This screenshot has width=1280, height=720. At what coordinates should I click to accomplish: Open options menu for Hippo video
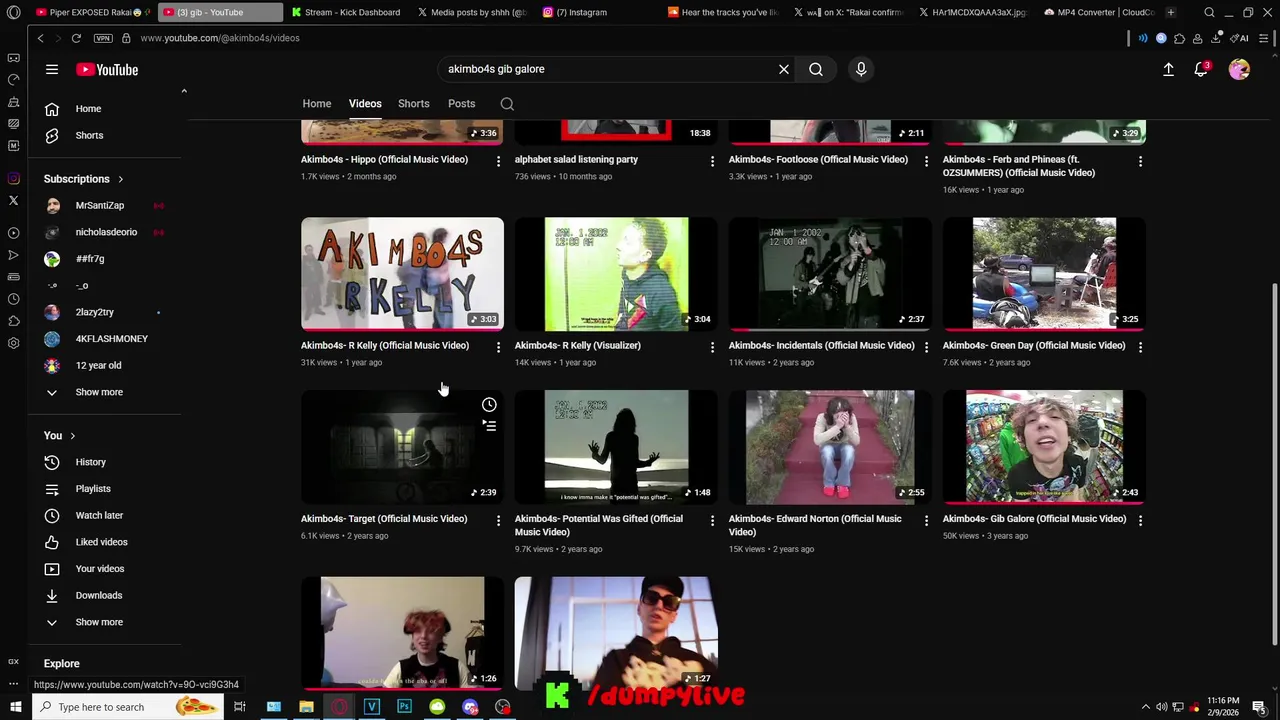pos(498,160)
